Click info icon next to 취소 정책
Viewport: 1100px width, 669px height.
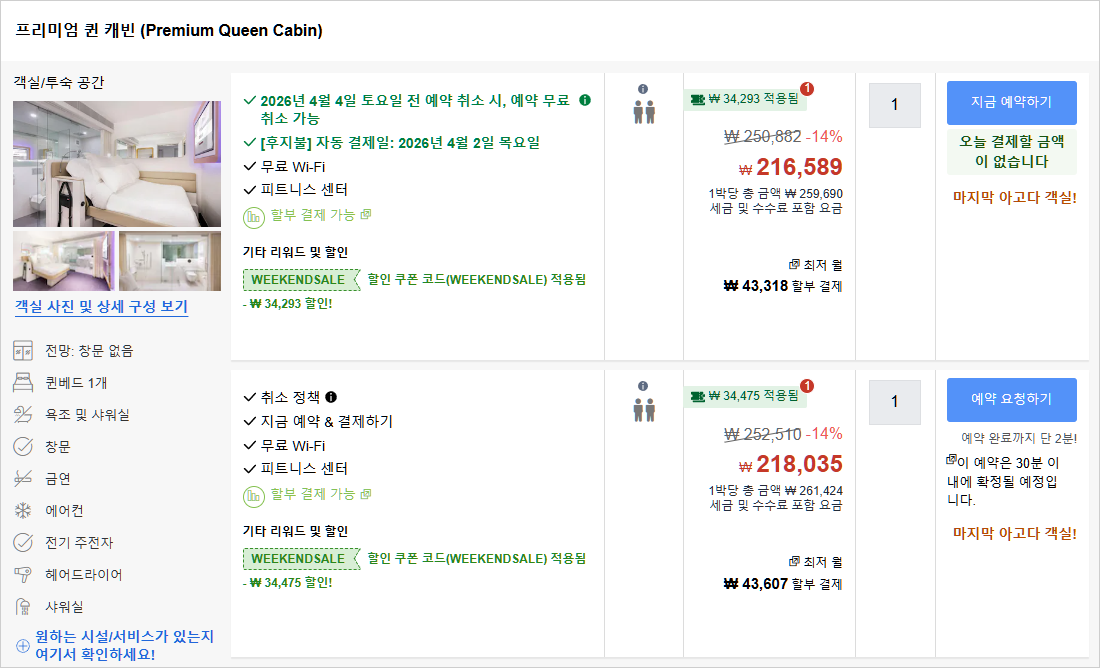(331, 397)
